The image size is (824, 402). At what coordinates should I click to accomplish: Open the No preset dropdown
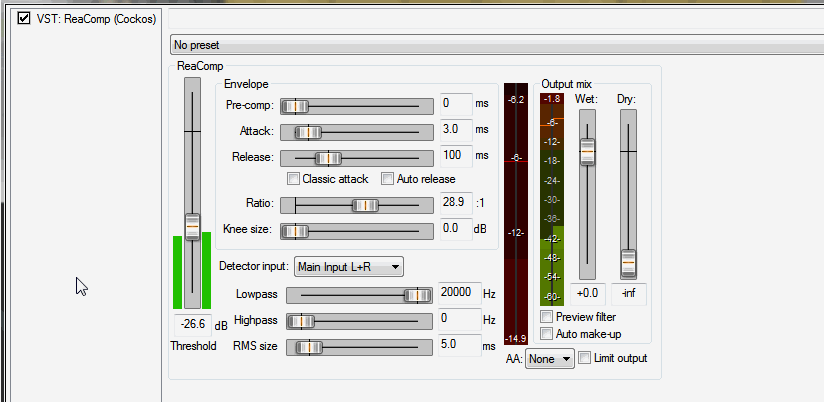(497, 45)
